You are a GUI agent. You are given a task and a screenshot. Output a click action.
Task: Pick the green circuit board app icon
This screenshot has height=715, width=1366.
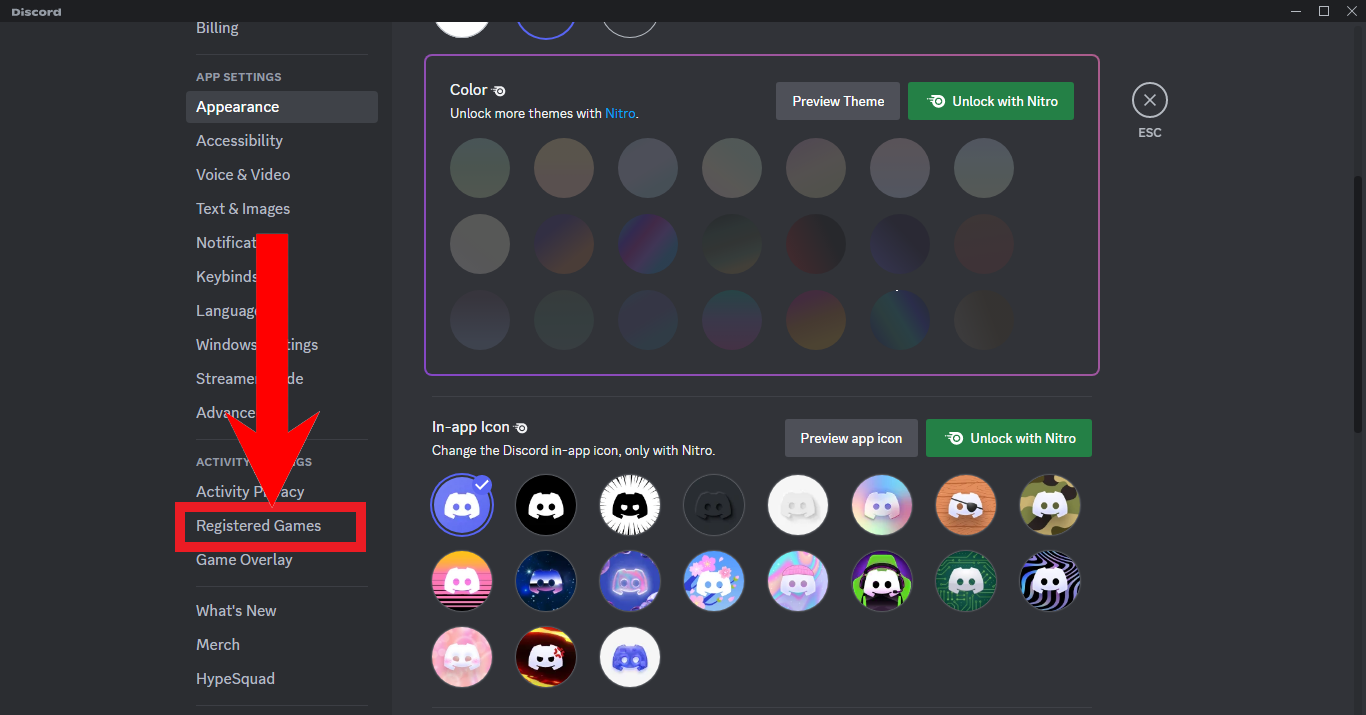(966, 581)
